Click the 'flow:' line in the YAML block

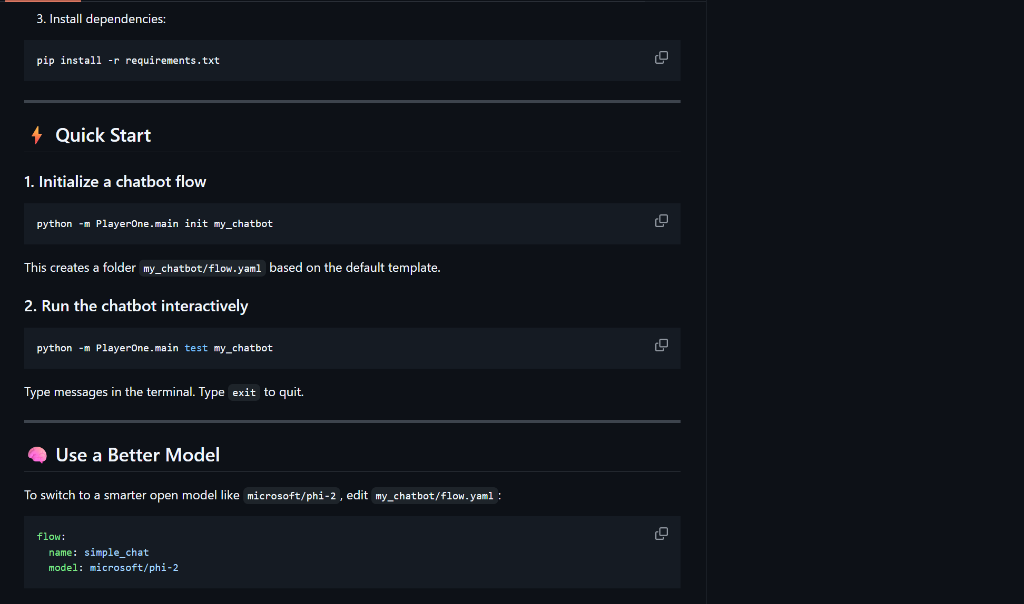(51, 536)
